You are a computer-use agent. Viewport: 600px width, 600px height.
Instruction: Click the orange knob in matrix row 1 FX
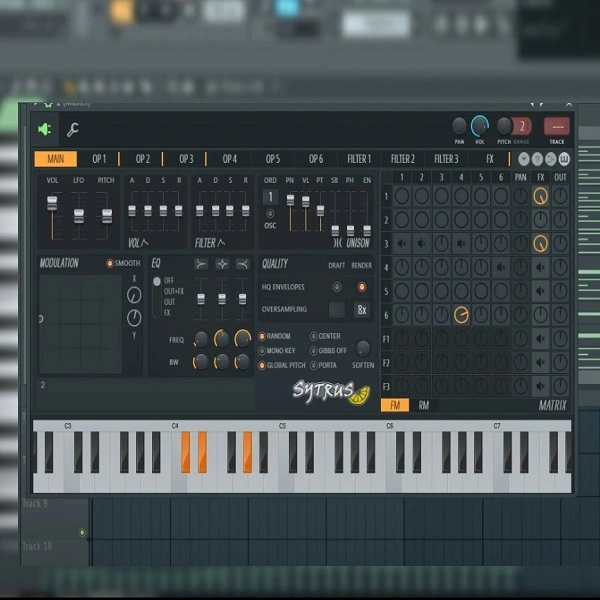(541, 196)
